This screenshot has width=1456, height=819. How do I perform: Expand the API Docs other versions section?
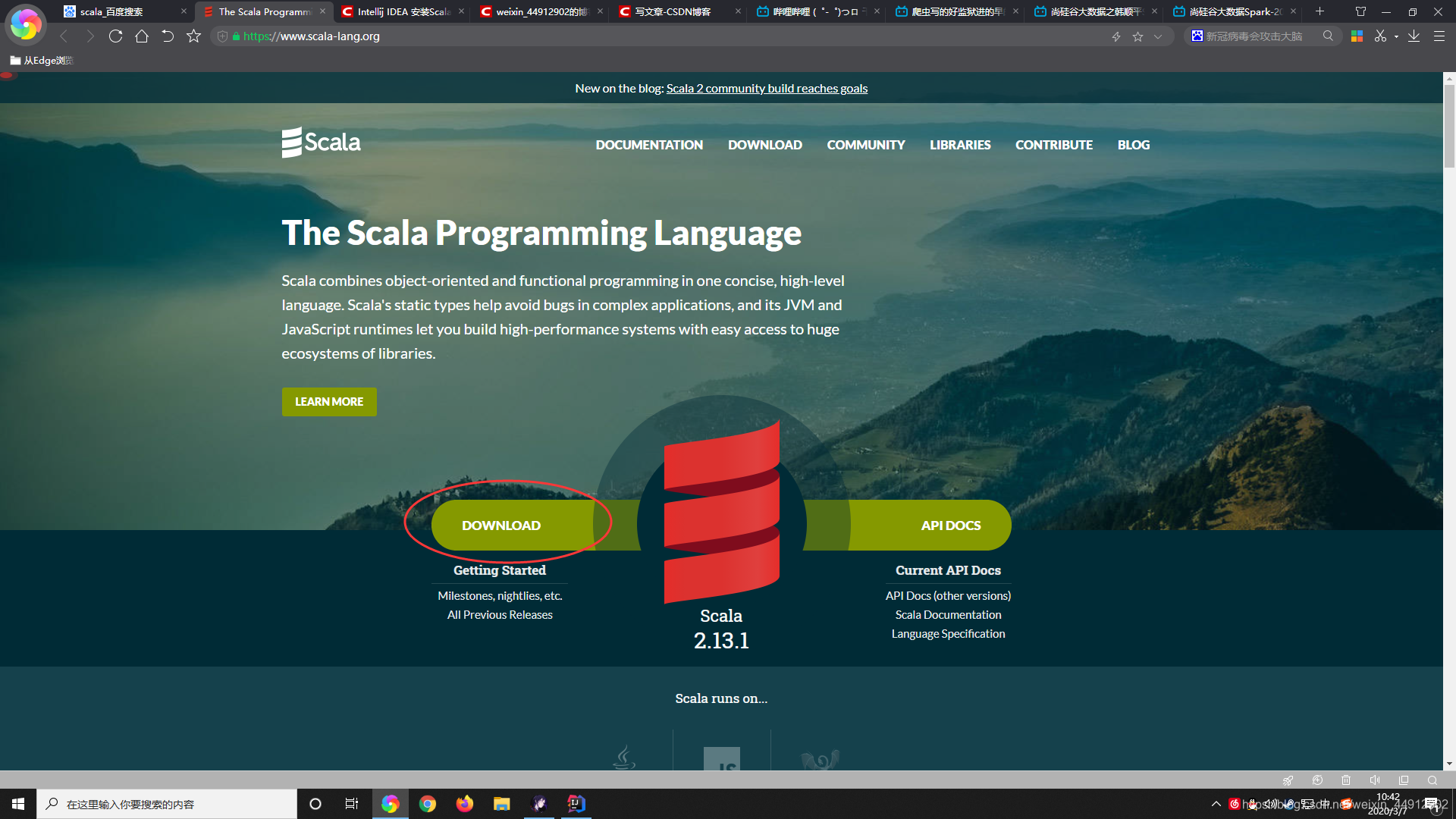[947, 595]
